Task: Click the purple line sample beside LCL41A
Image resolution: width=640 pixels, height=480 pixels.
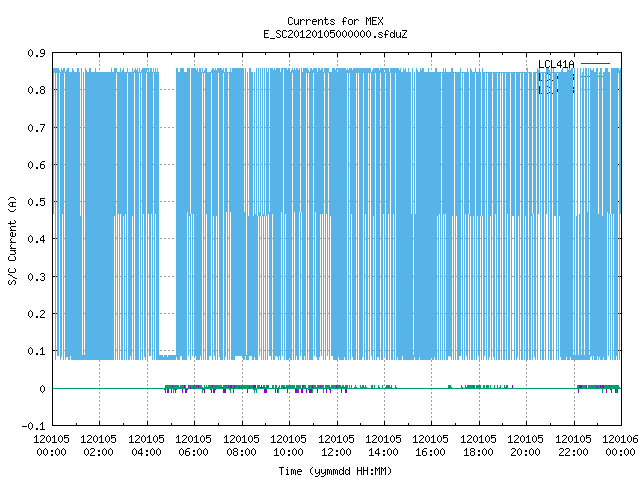Action: point(595,64)
